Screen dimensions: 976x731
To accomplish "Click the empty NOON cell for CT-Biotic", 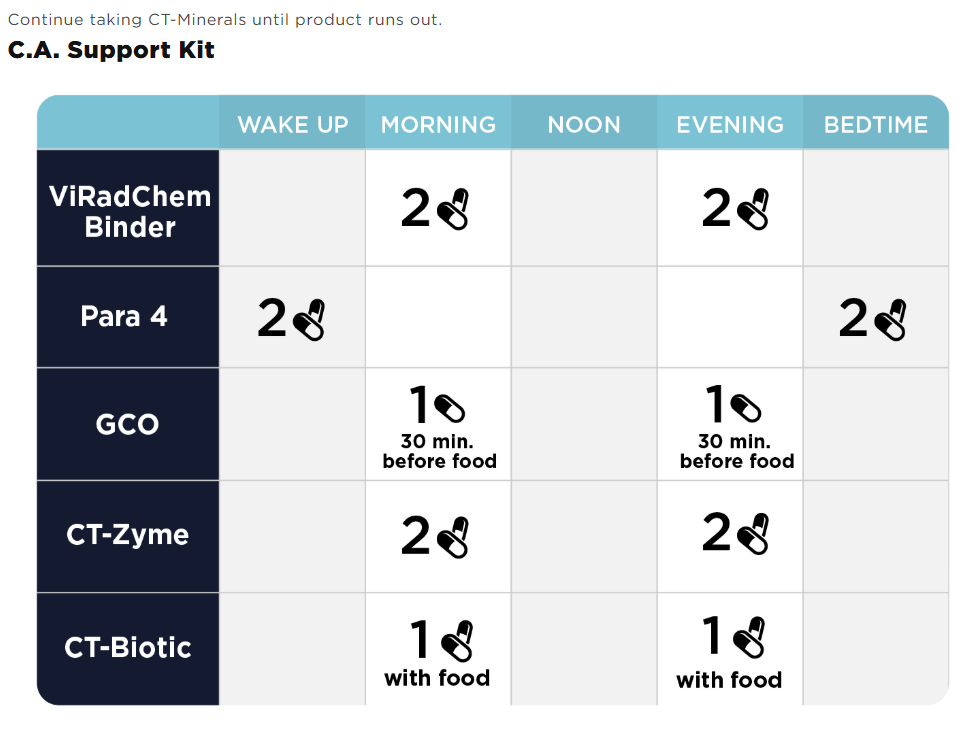I will pos(584,648).
